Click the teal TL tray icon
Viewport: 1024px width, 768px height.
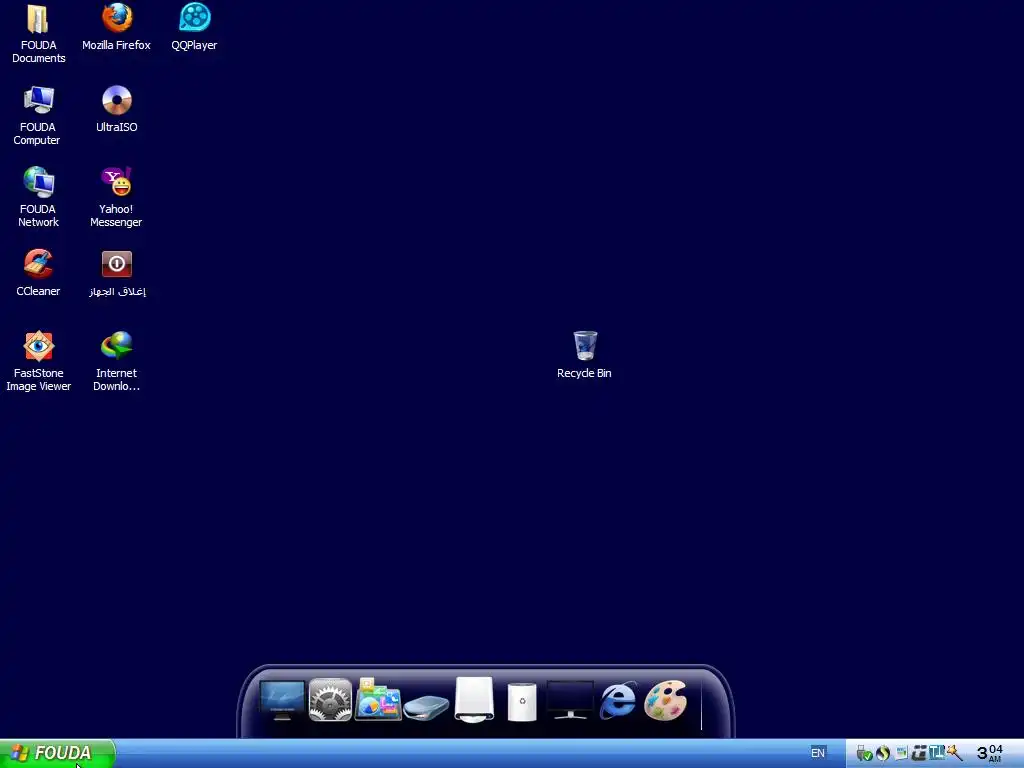pyautogui.click(x=936, y=753)
